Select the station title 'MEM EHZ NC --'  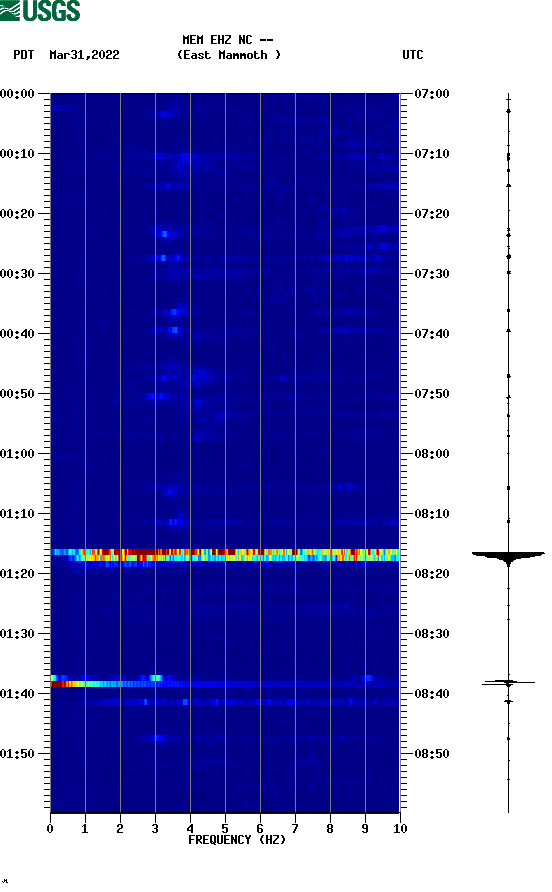coord(228,40)
